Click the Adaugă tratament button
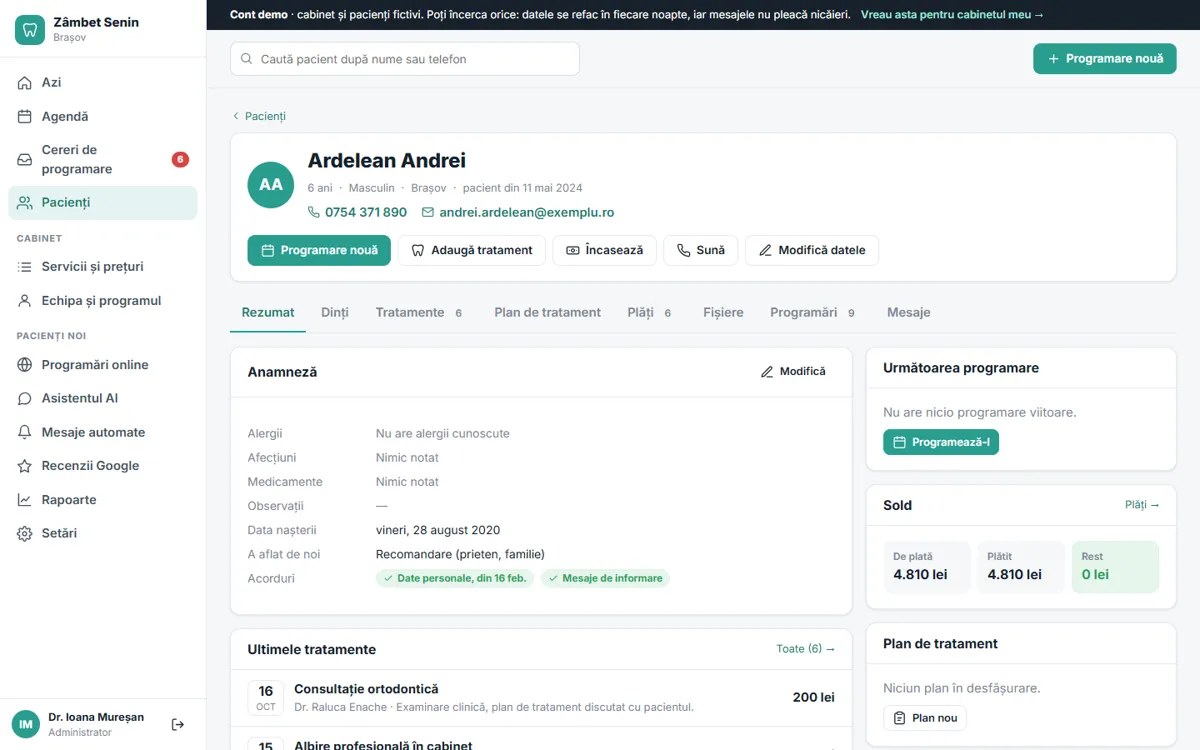Screen dimensions: 1200x750 [472, 250]
